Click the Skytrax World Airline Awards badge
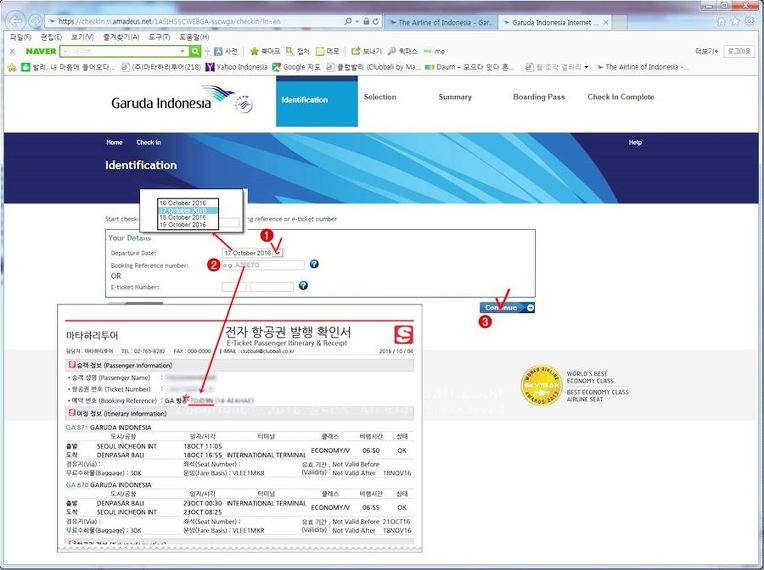Screen dimensions: 764x570 click(541, 385)
